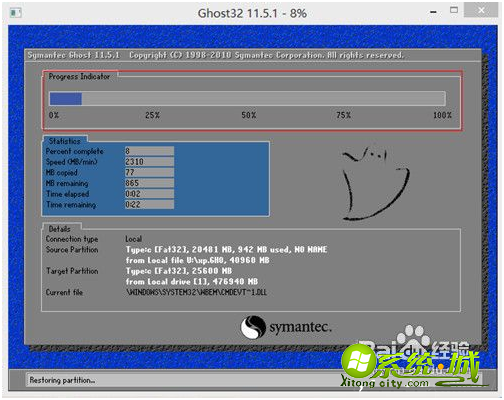The height and width of the screenshot is (400, 504).
Task: Click the 'Progress Indicator' label
Action: (79, 77)
